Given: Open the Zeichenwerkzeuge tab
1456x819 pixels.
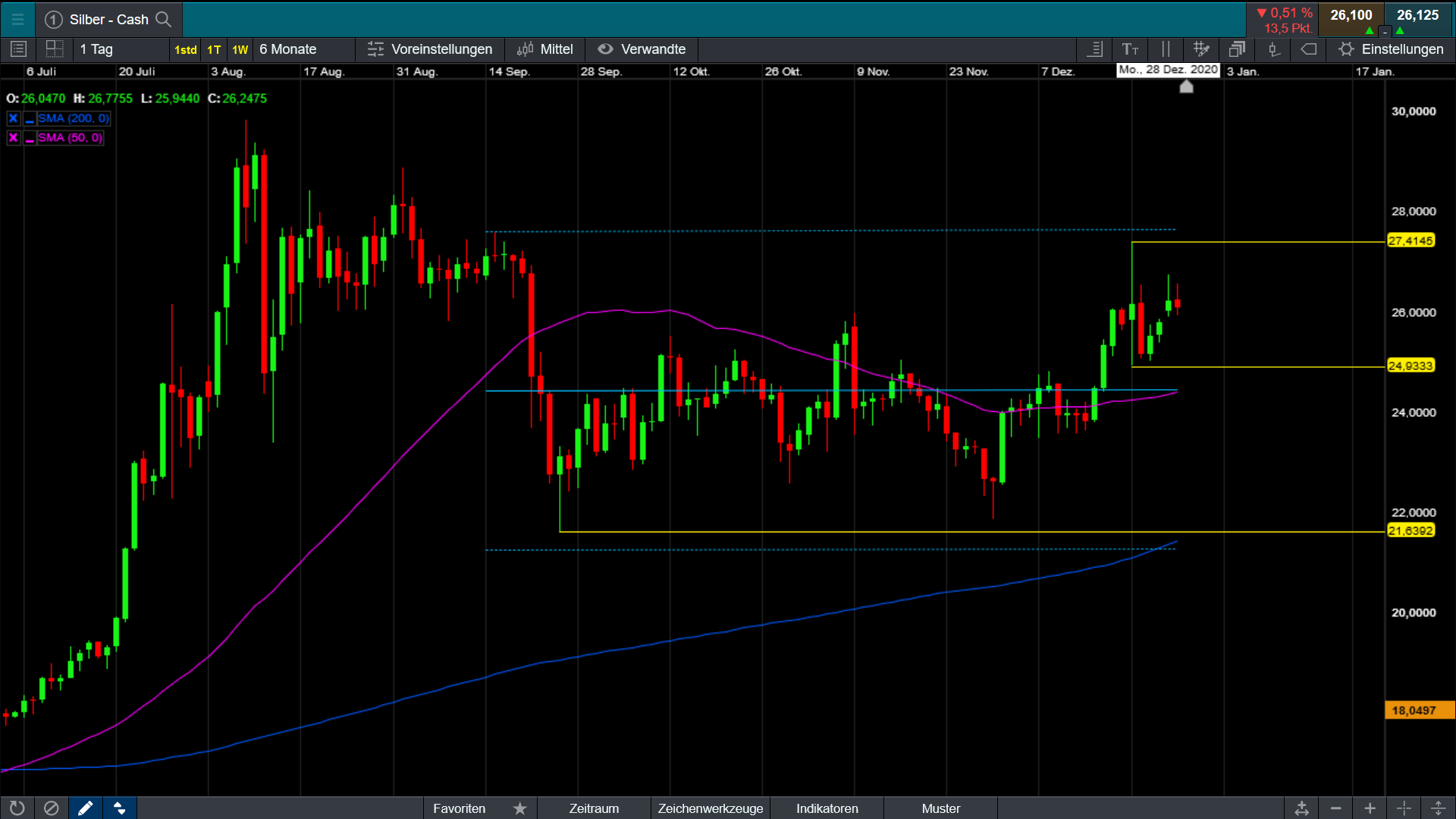Looking at the screenshot, I should coord(710,808).
